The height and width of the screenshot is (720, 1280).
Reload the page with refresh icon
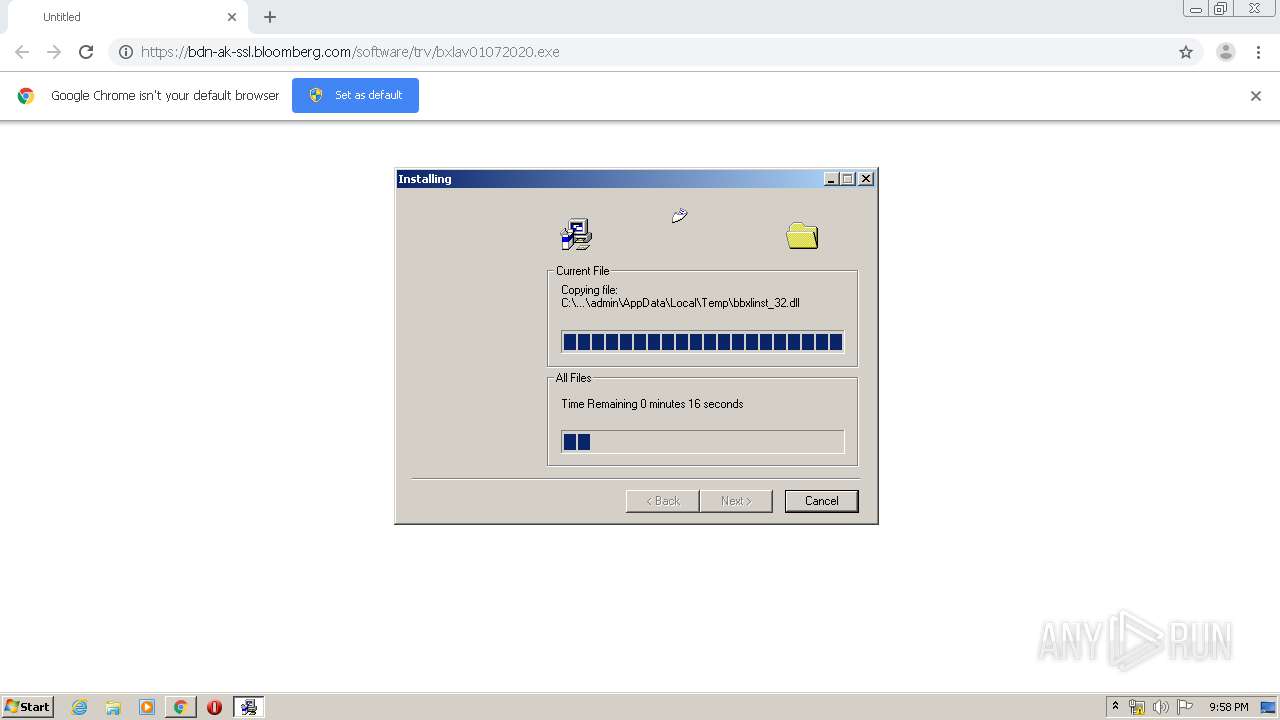pyautogui.click(x=86, y=52)
